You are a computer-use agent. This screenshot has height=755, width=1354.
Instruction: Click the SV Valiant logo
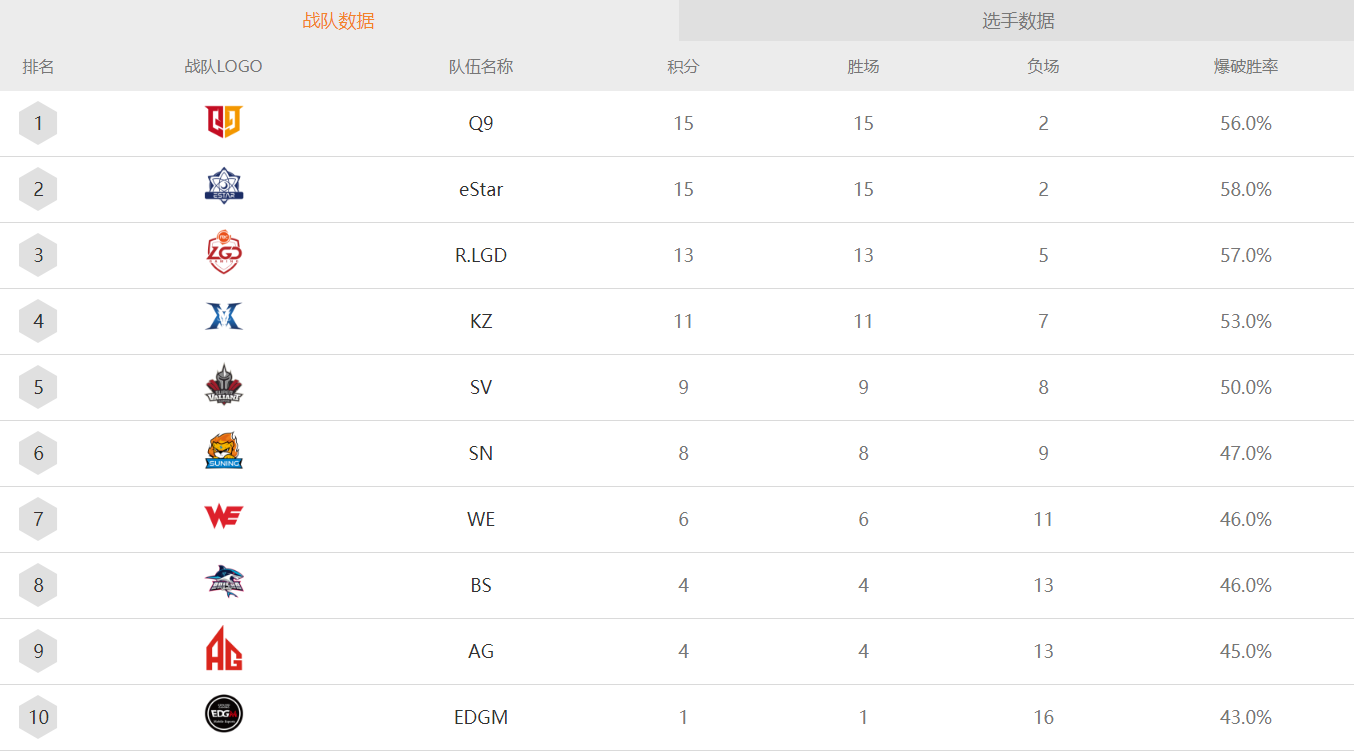point(224,385)
